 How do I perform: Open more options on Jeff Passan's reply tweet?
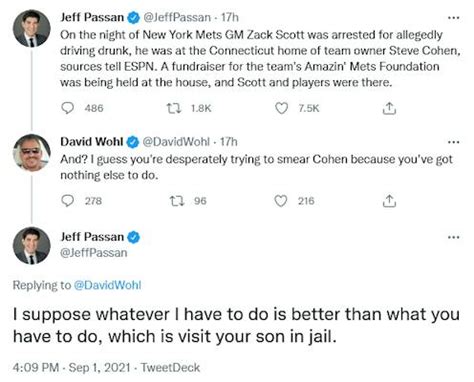[x=454, y=237]
